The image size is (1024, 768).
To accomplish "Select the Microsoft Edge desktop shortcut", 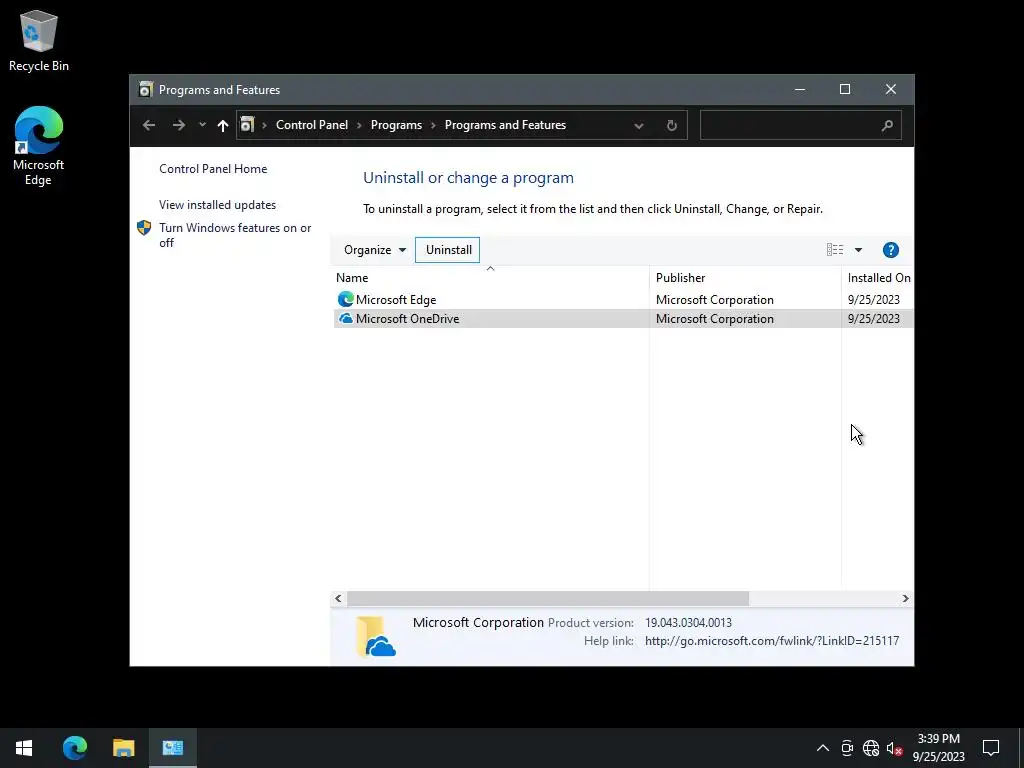I will [39, 146].
